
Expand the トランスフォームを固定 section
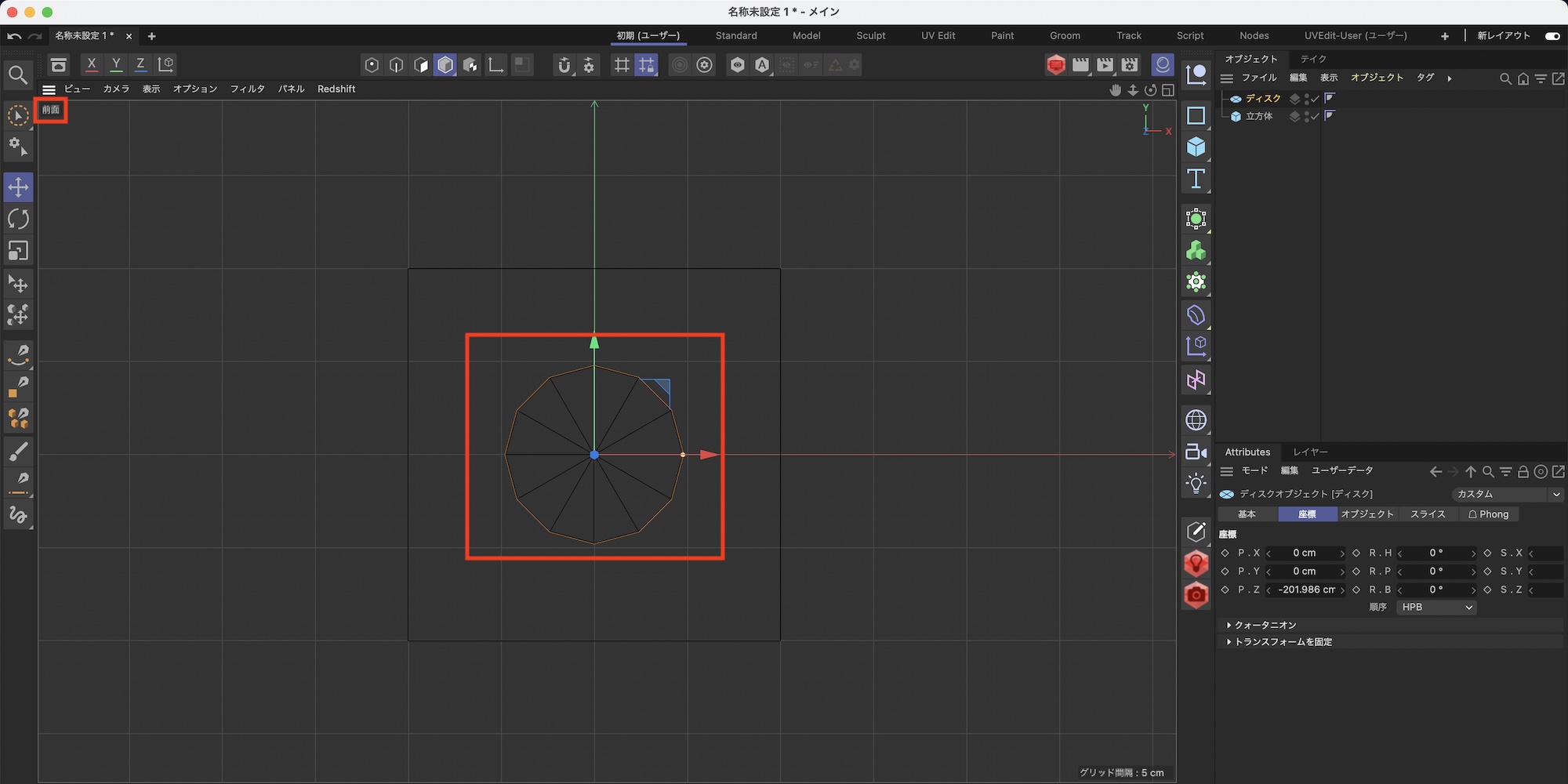click(1283, 641)
